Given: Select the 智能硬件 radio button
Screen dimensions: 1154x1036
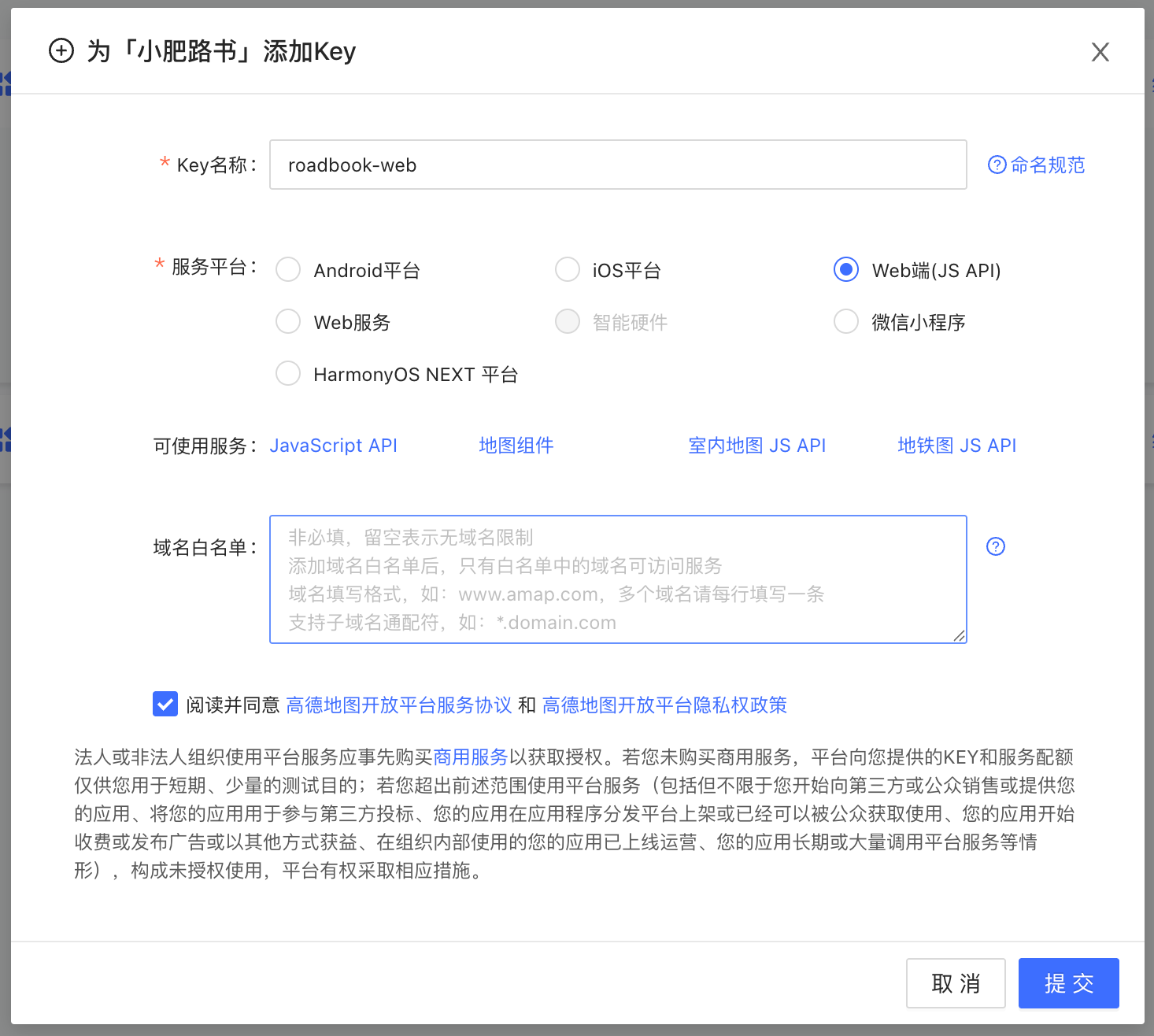Looking at the screenshot, I should tap(568, 322).
